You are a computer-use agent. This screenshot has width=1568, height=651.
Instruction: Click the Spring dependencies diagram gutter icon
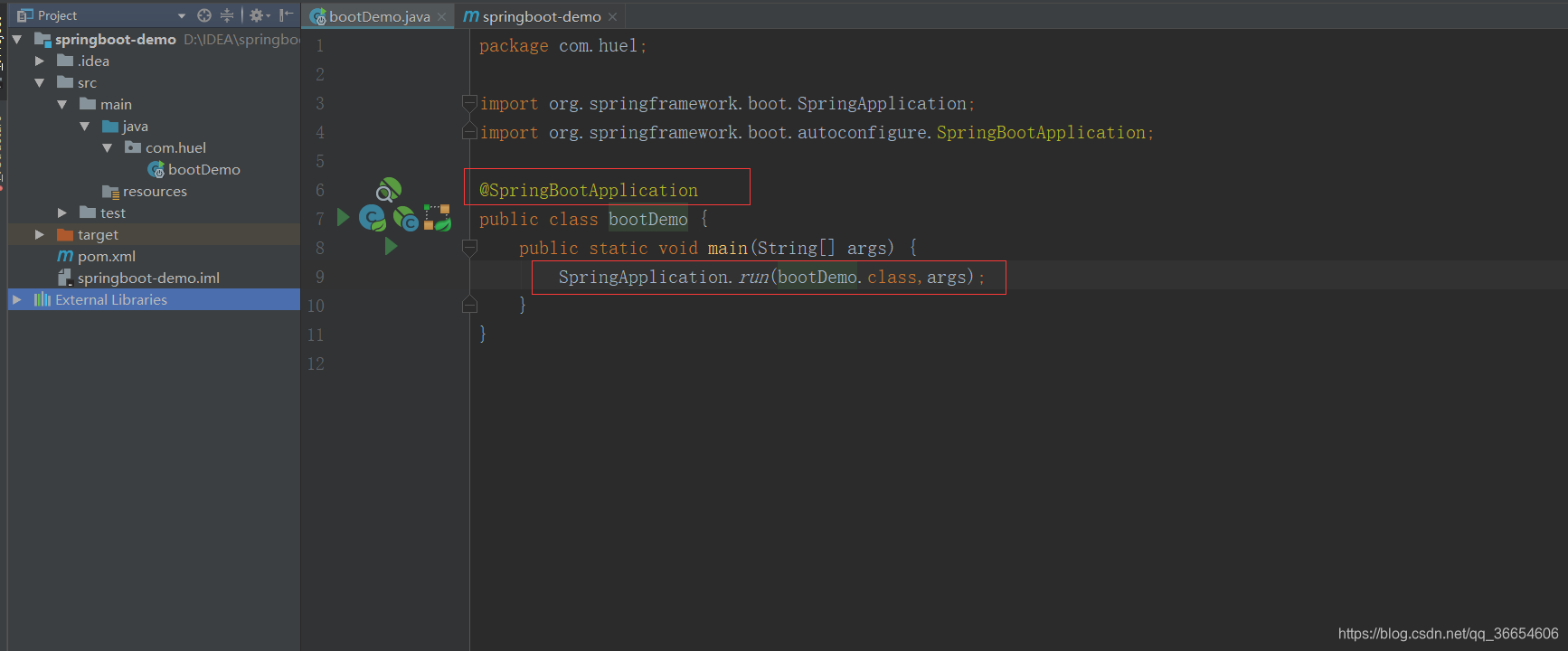[438, 217]
